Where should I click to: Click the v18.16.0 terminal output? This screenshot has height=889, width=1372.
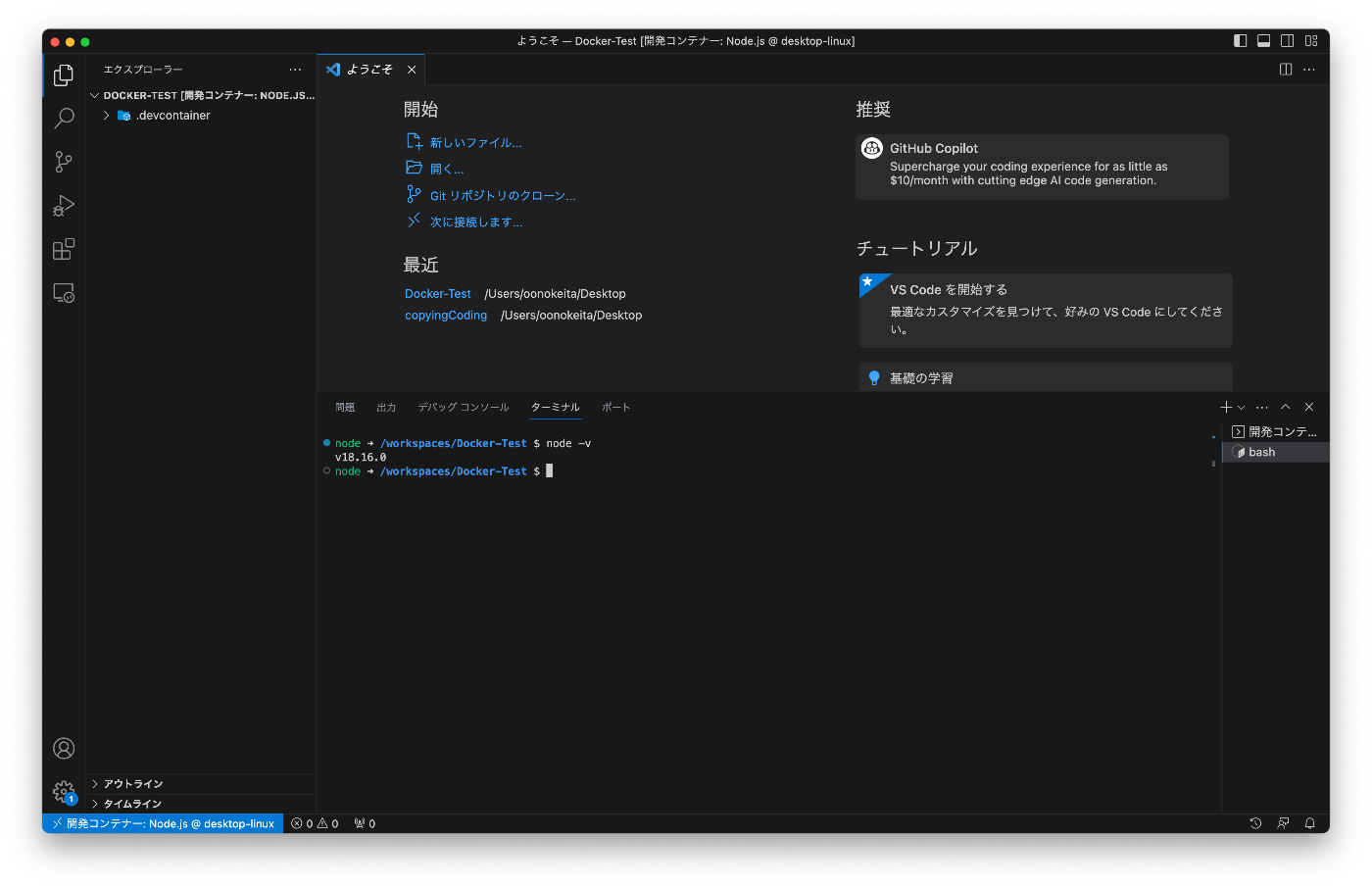pos(361,458)
